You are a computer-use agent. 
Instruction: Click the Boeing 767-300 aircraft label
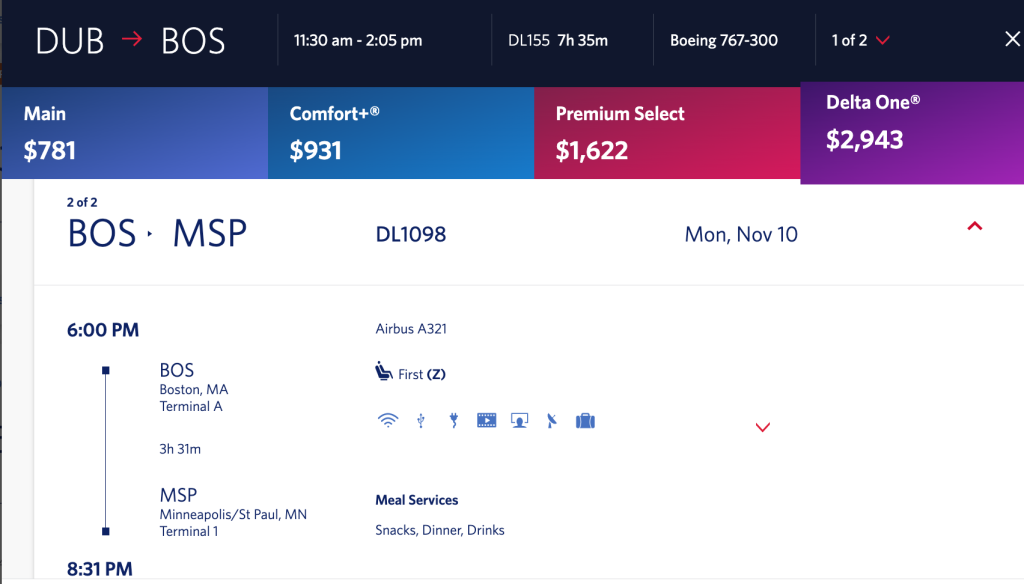pyautogui.click(x=724, y=41)
